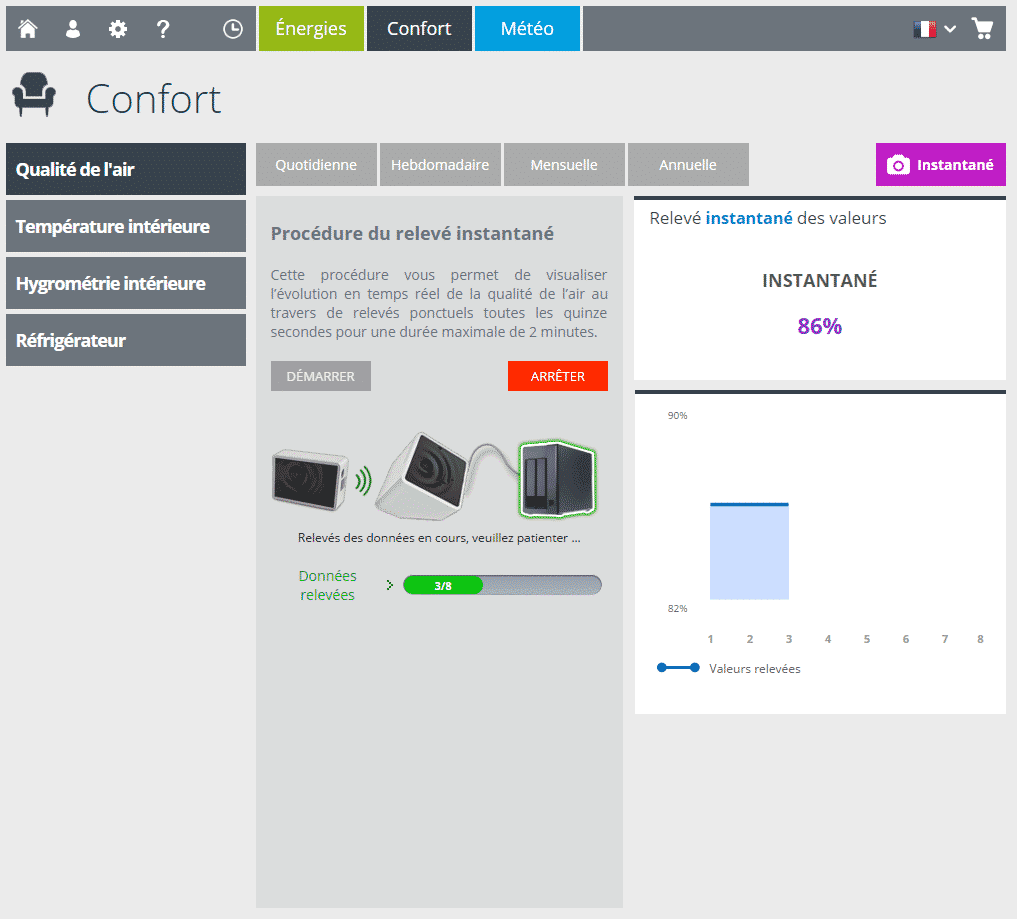
Task: Click the Instantané camera button
Action: point(940,165)
